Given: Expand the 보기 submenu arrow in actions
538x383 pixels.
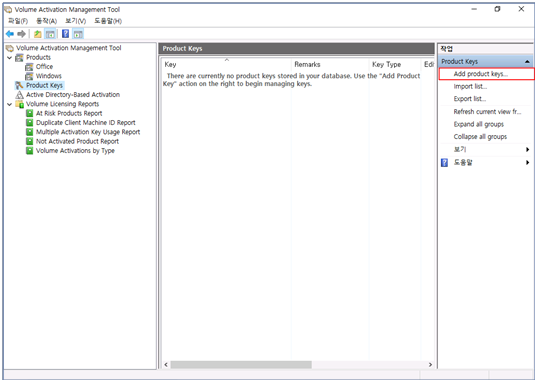Looking at the screenshot, I should (527, 149).
